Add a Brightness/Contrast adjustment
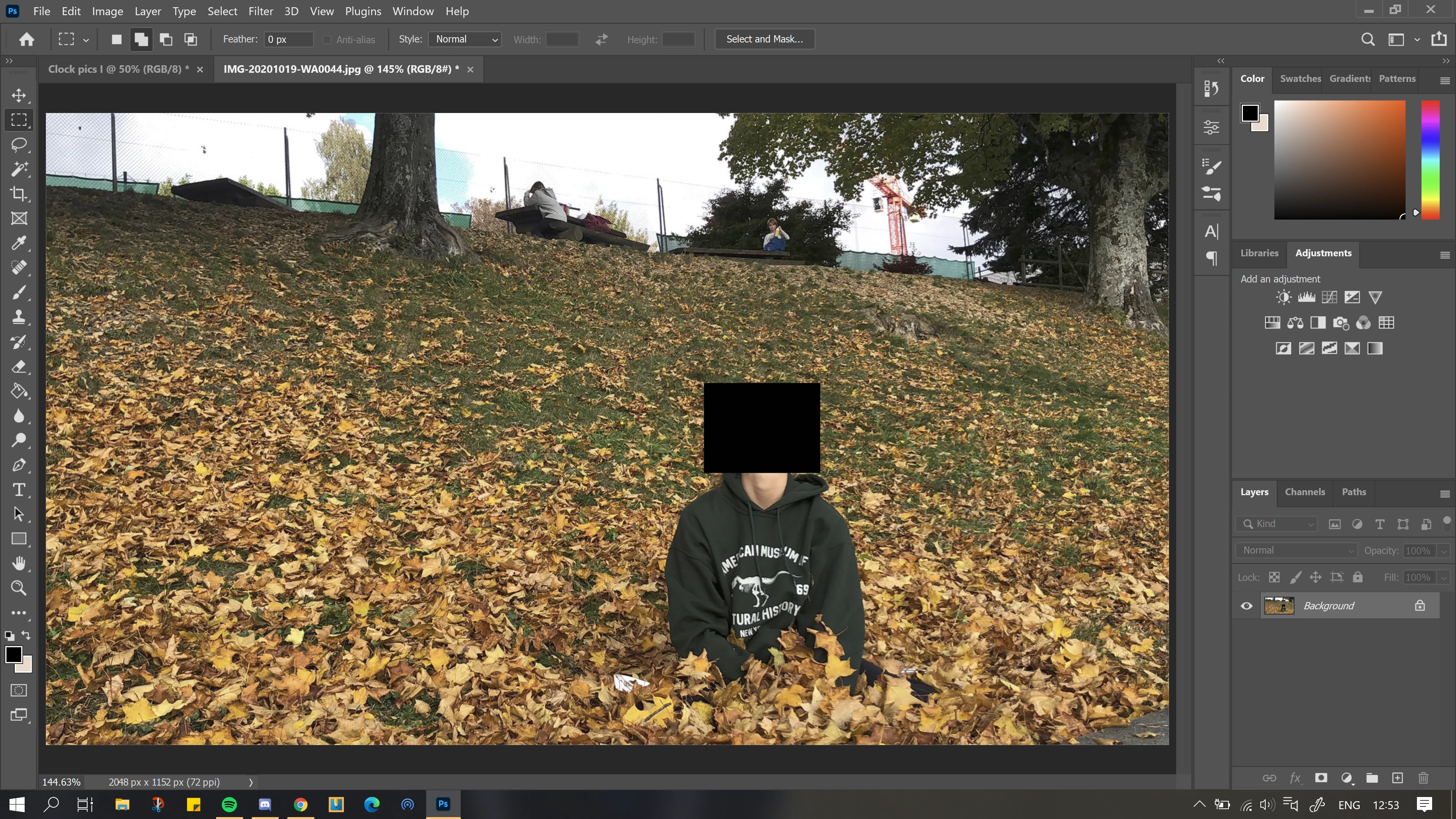1456x819 pixels. pyautogui.click(x=1283, y=297)
